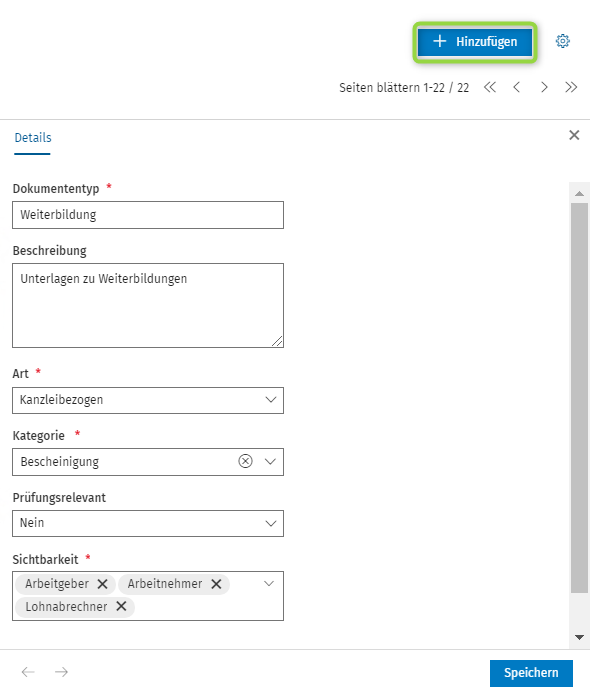Click the Speichern button
This screenshot has width=590, height=697.
click(x=531, y=673)
